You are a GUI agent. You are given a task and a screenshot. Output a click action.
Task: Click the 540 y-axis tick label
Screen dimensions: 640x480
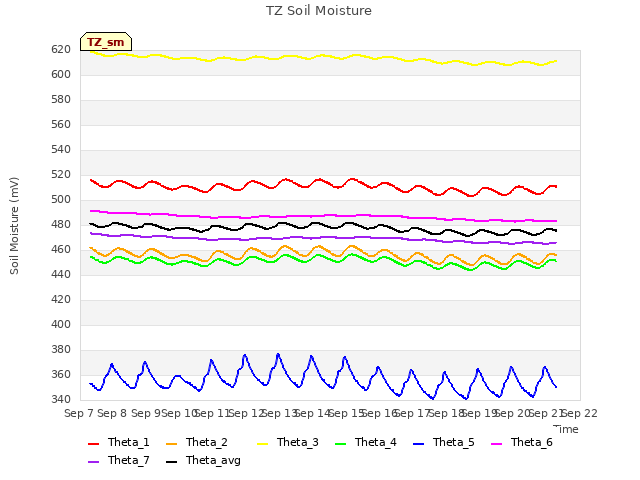pyautogui.click(x=61, y=149)
